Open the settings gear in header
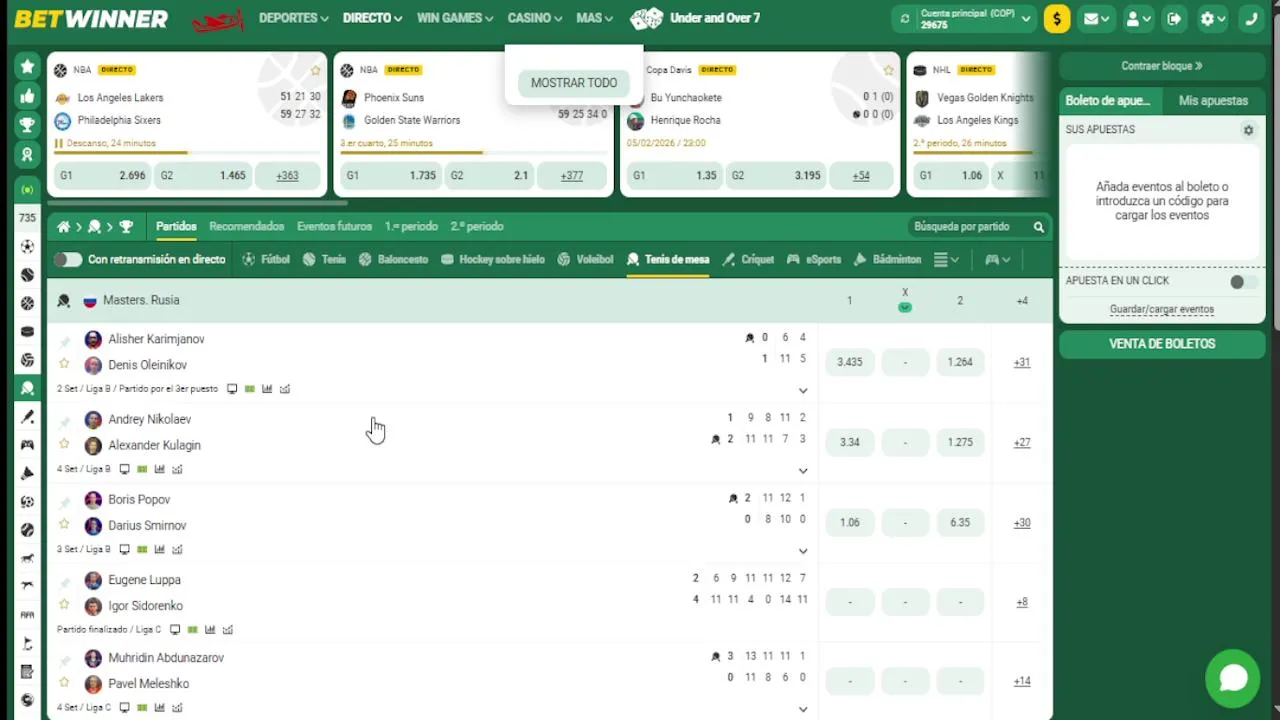1280x720 pixels. coord(1212,18)
